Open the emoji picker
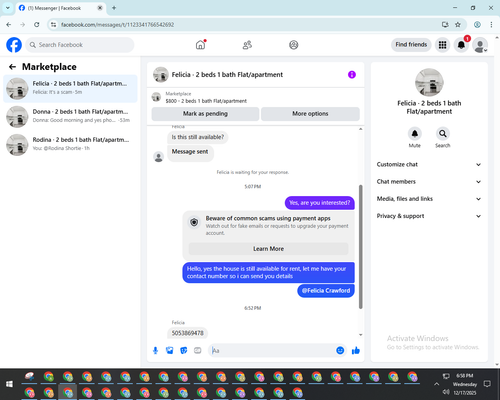Image resolution: width=500 pixels, height=400 pixels. click(x=340, y=350)
